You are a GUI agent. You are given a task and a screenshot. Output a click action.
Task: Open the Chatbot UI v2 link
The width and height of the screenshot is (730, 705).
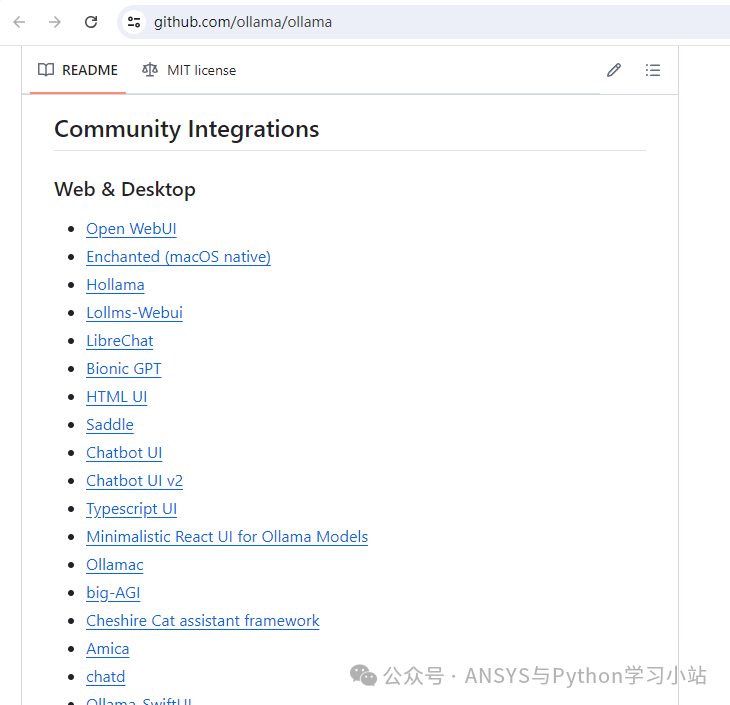click(135, 481)
